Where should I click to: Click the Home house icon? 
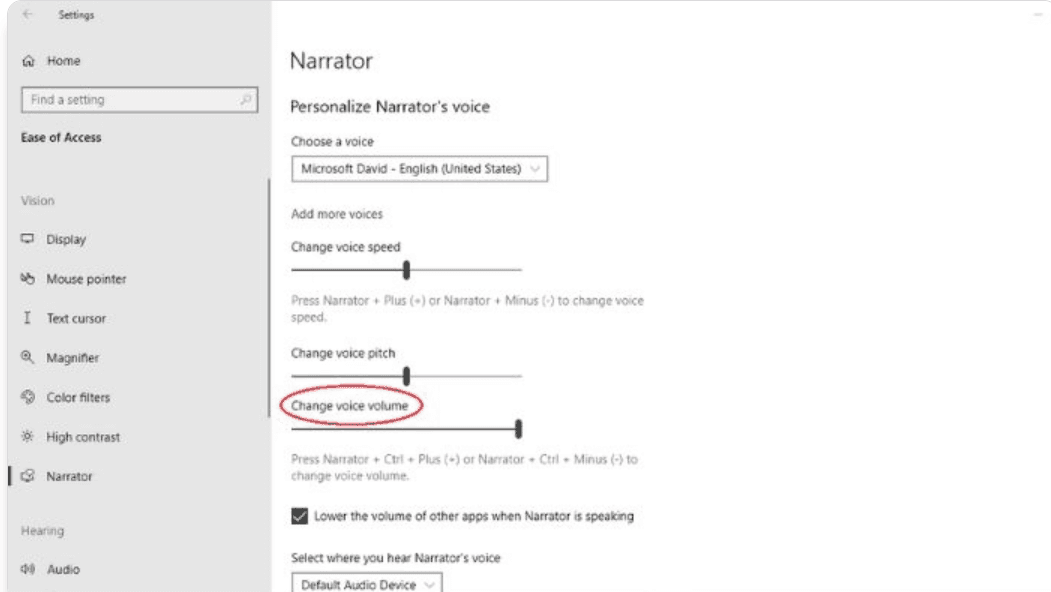[28, 61]
